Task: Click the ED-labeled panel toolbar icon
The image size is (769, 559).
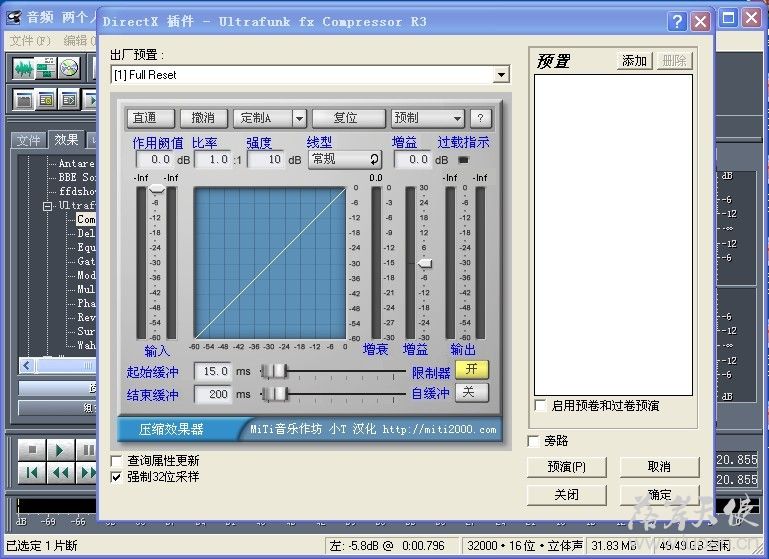Action: (69, 100)
